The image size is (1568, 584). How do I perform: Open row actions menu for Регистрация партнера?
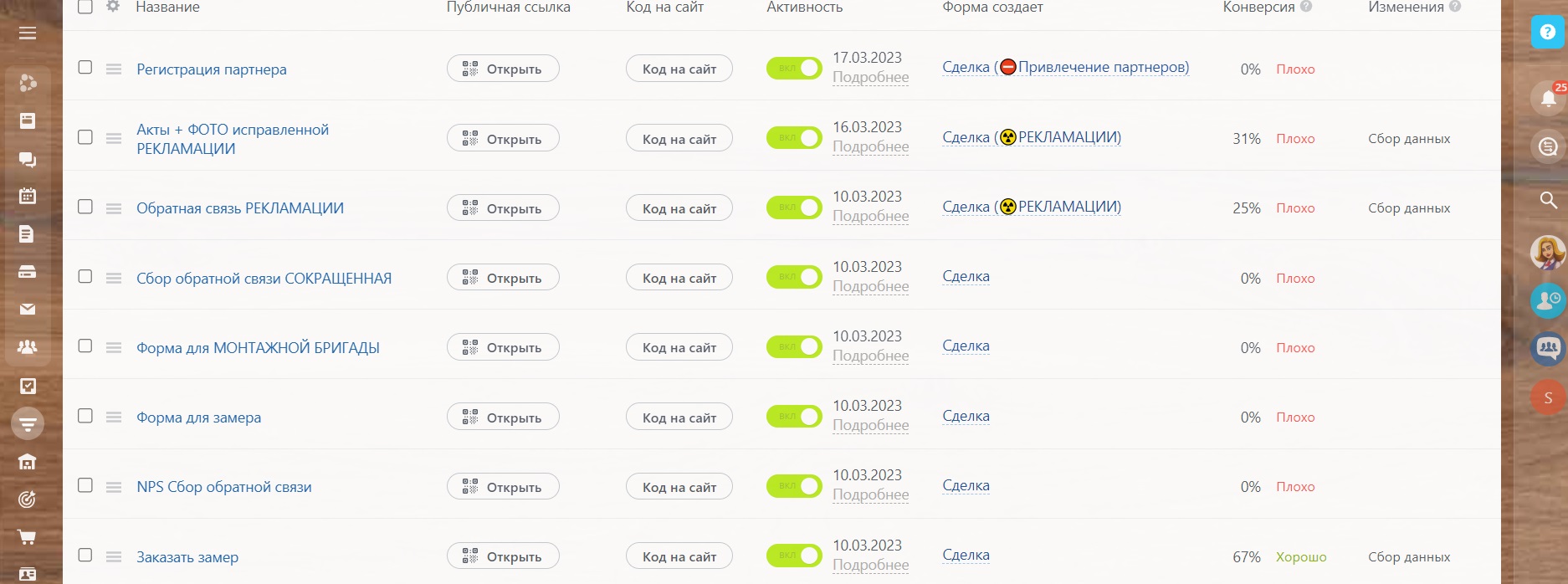tap(114, 69)
